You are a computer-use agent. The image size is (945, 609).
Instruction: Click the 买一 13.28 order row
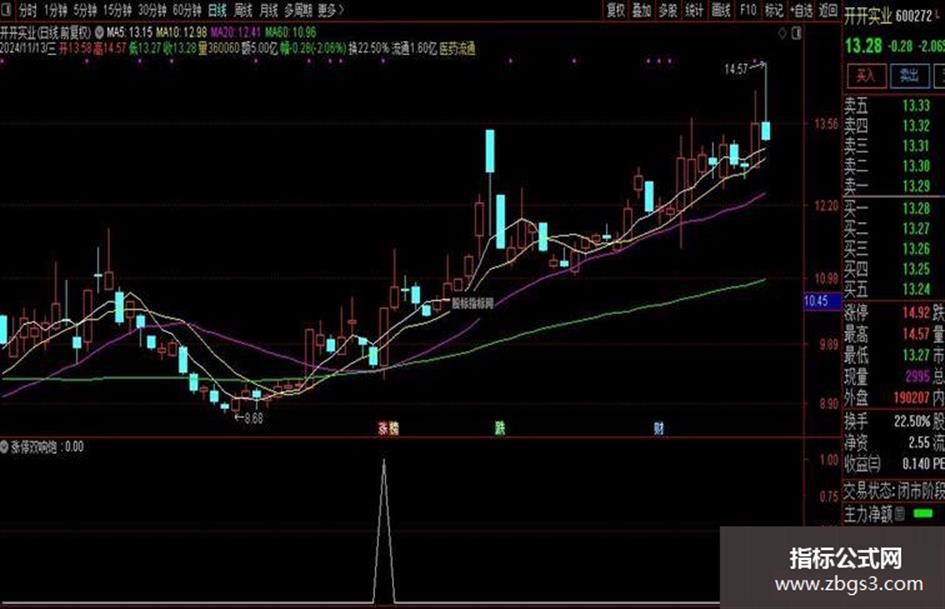[888, 209]
